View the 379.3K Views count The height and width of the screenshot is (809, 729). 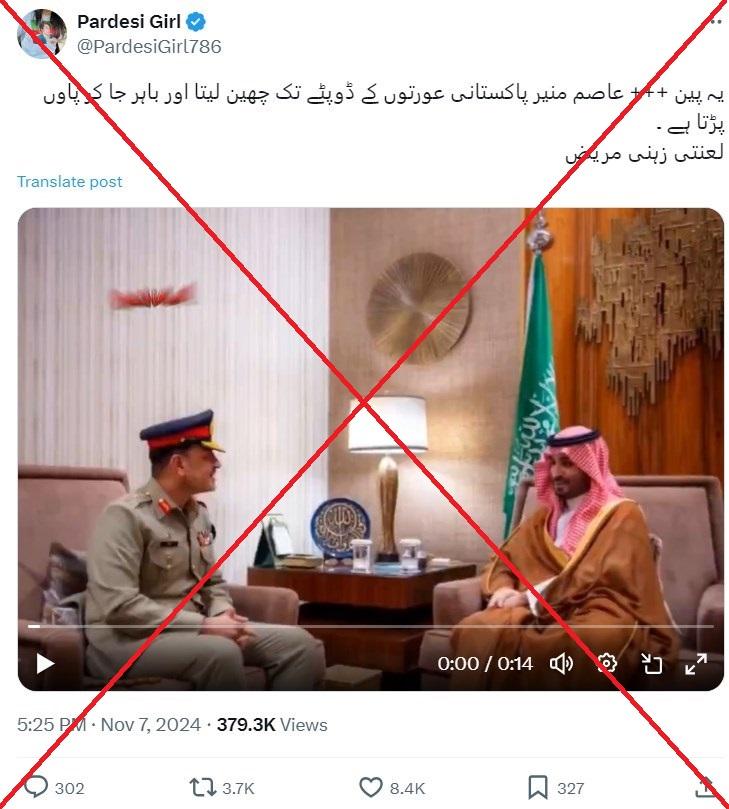[x=272, y=724]
